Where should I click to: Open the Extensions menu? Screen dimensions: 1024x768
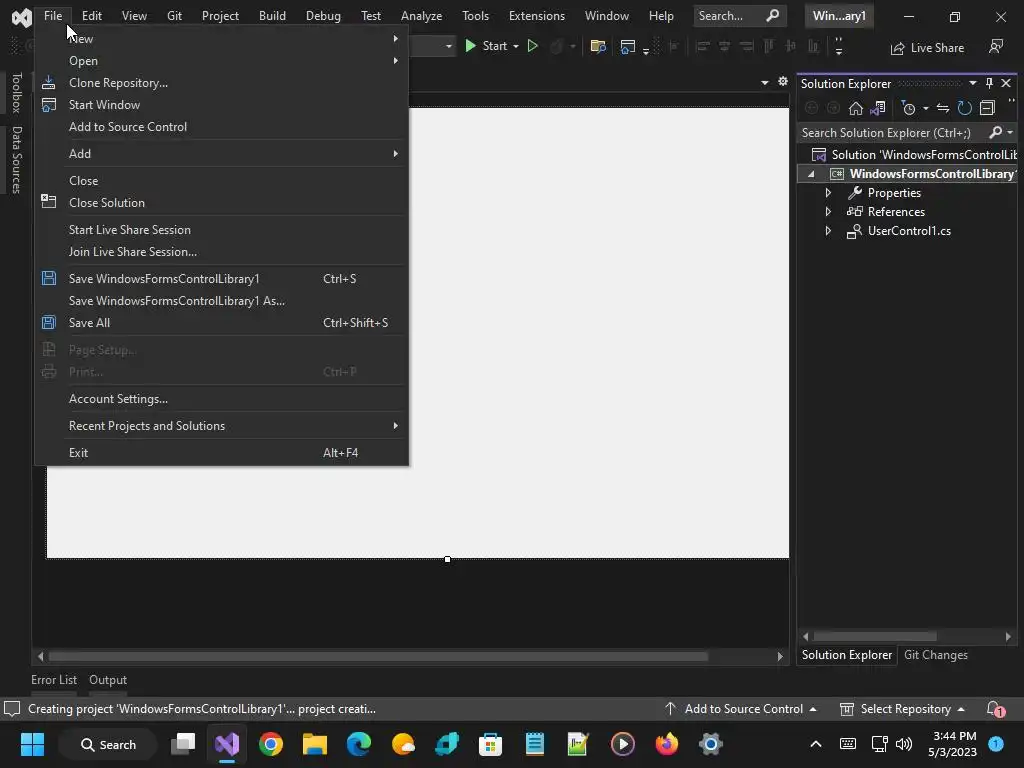pyautogui.click(x=537, y=16)
